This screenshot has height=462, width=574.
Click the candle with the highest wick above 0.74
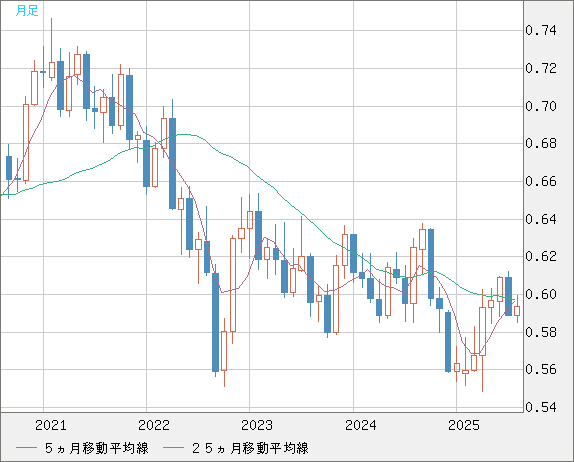[52, 70]
